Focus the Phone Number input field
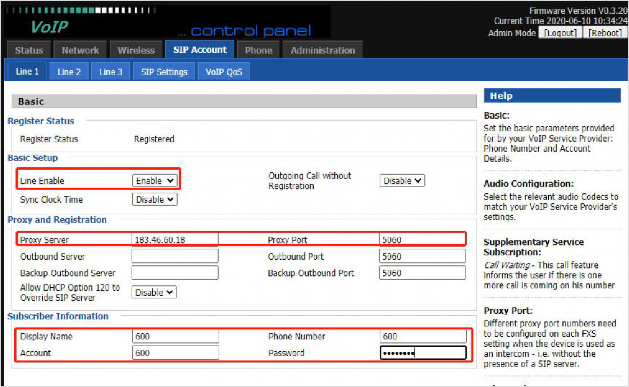 [x=423, y=336]
